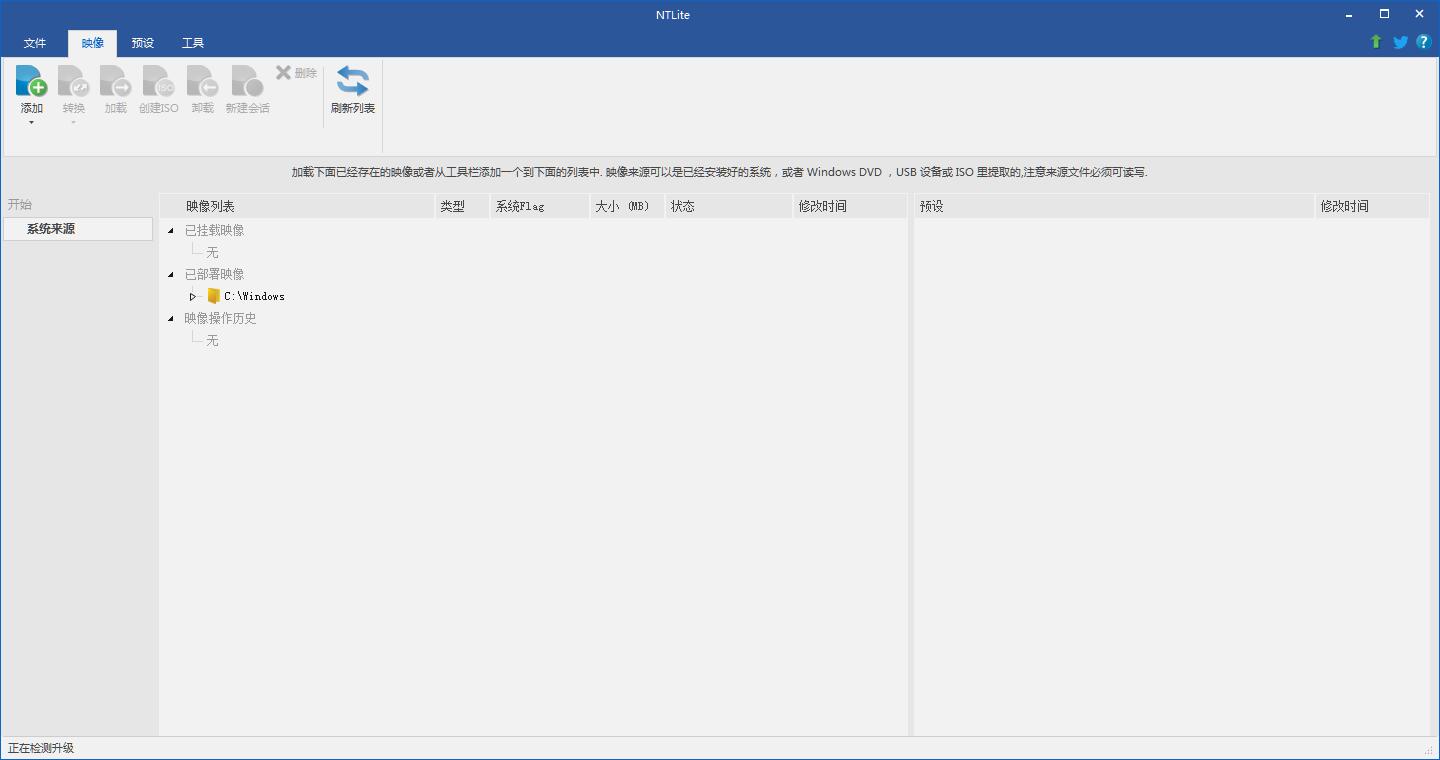This screenshot has height=760, width=1440.
Task: Open the 文件 (File) menu tab
Action: 35,42
